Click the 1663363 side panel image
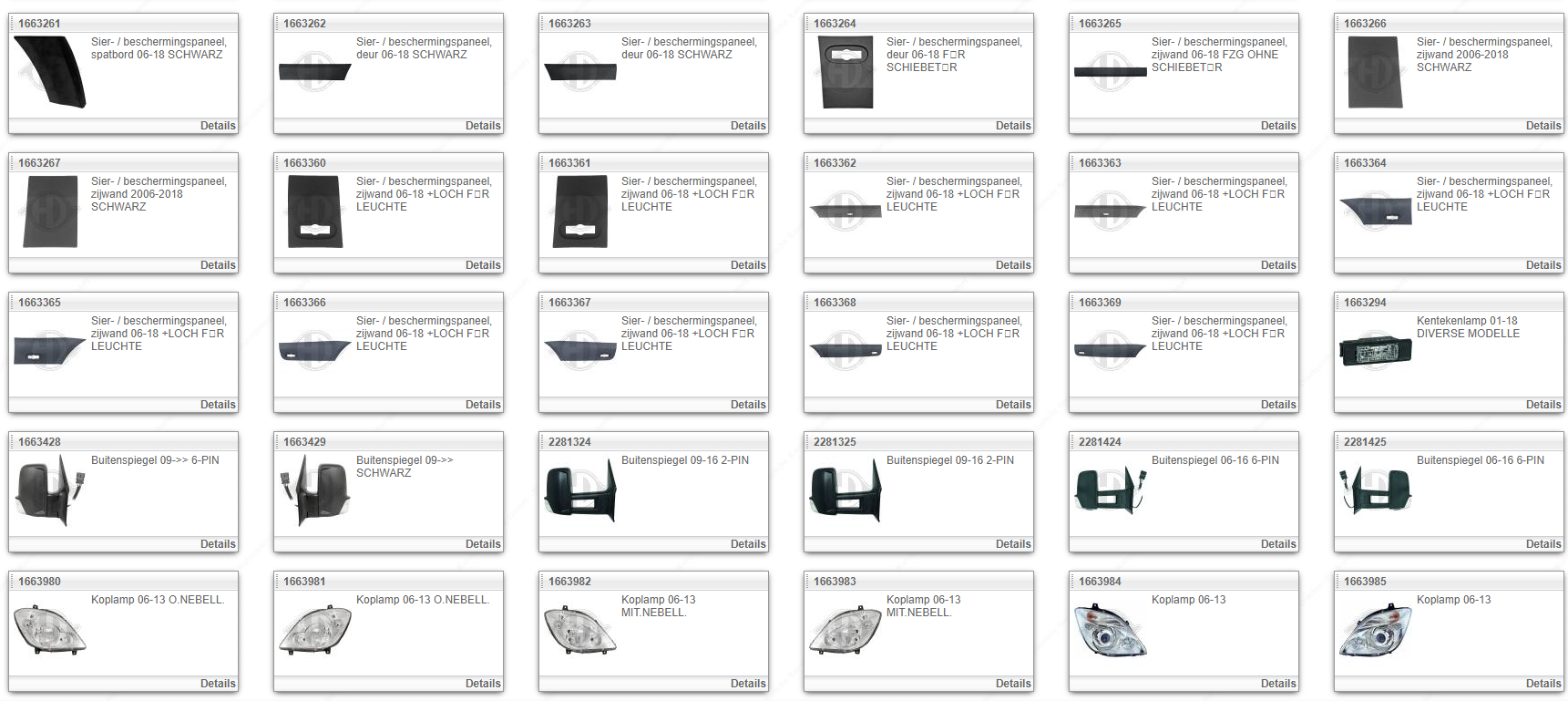 tap(1111, 211)
